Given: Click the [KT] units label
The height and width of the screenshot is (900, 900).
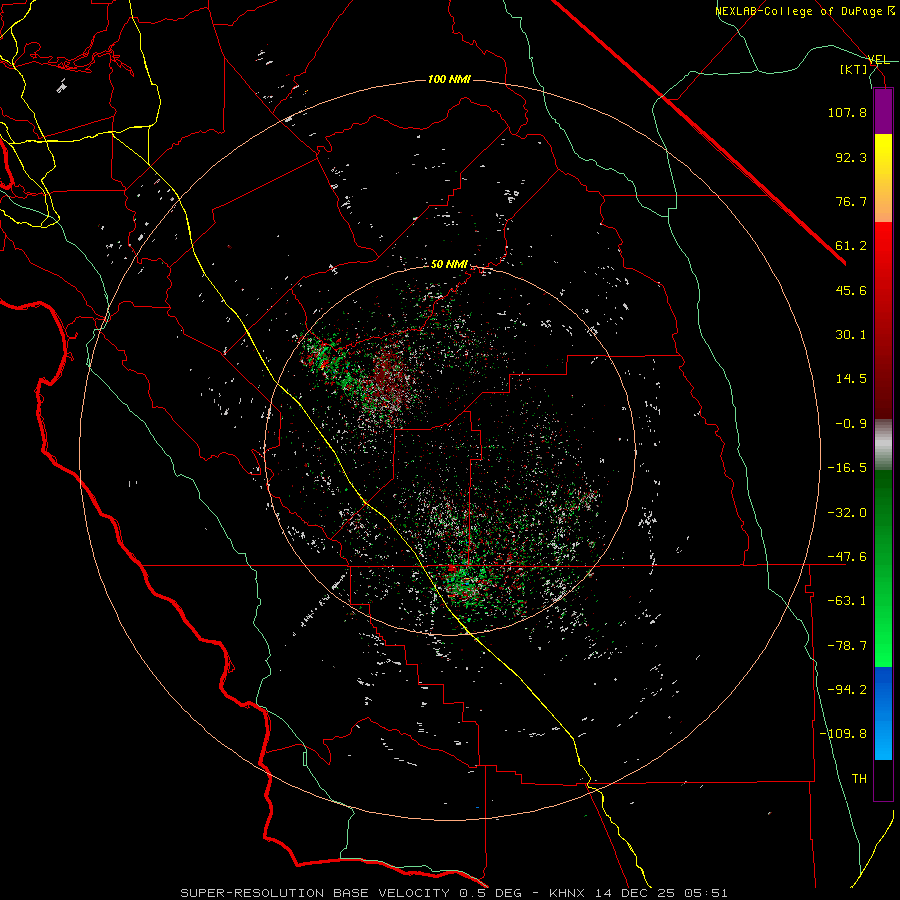Looking at the screenshot, I should point(854,69).
